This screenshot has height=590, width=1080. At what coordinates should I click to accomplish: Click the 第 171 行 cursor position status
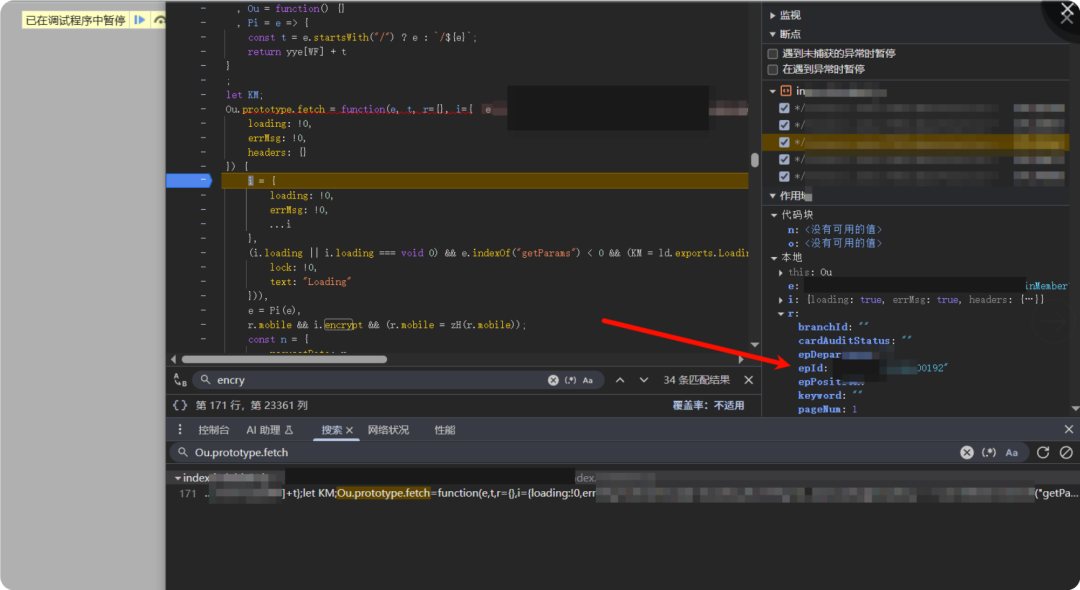[x=251, y=405]
